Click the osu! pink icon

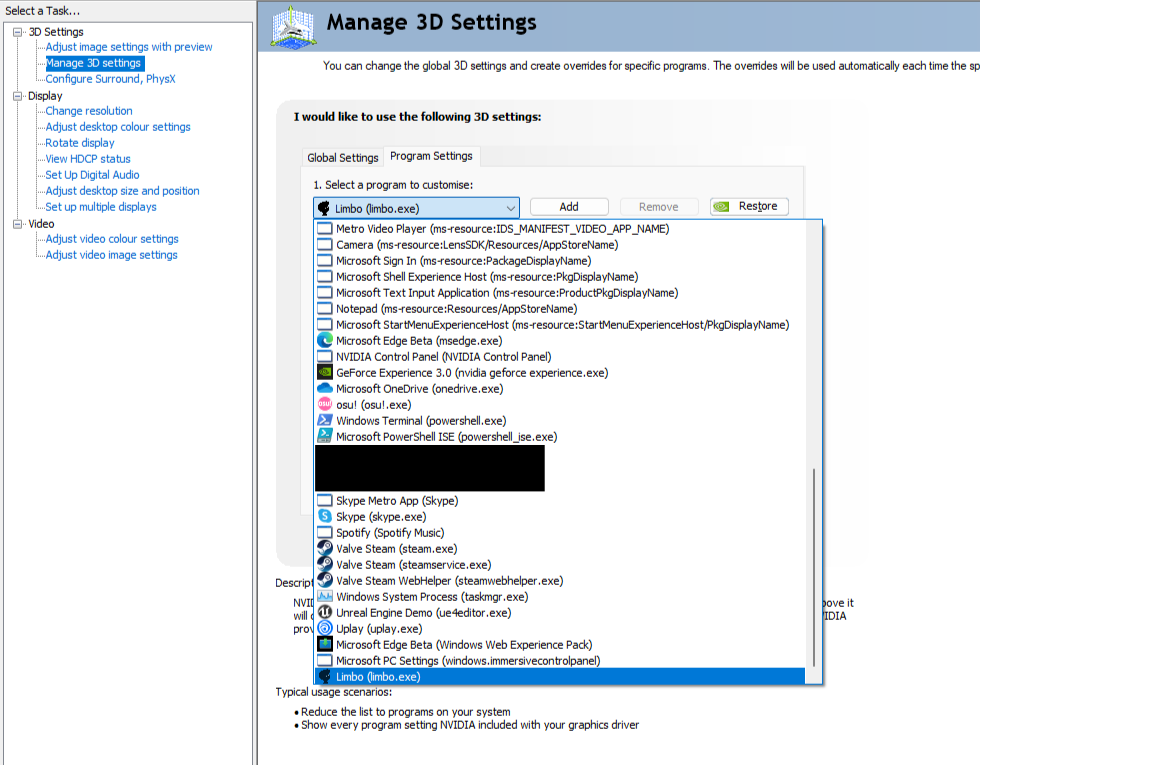[x=325, y=404]
